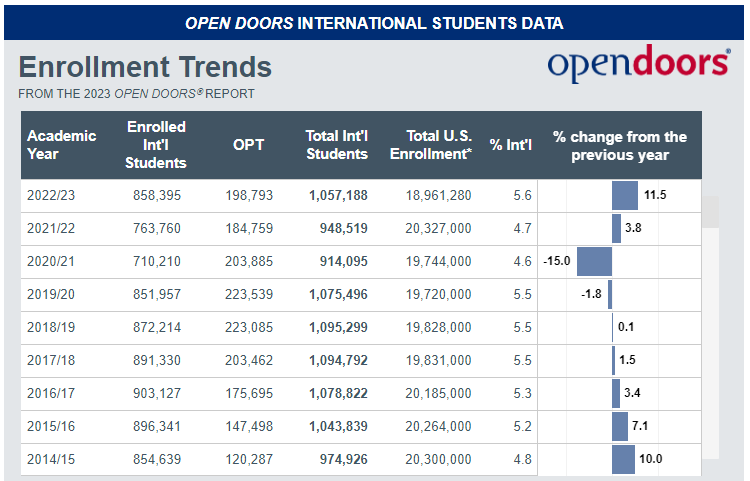Click the 1,057,188 total students value
Viewport: 750px width, 481px height.
336,195
